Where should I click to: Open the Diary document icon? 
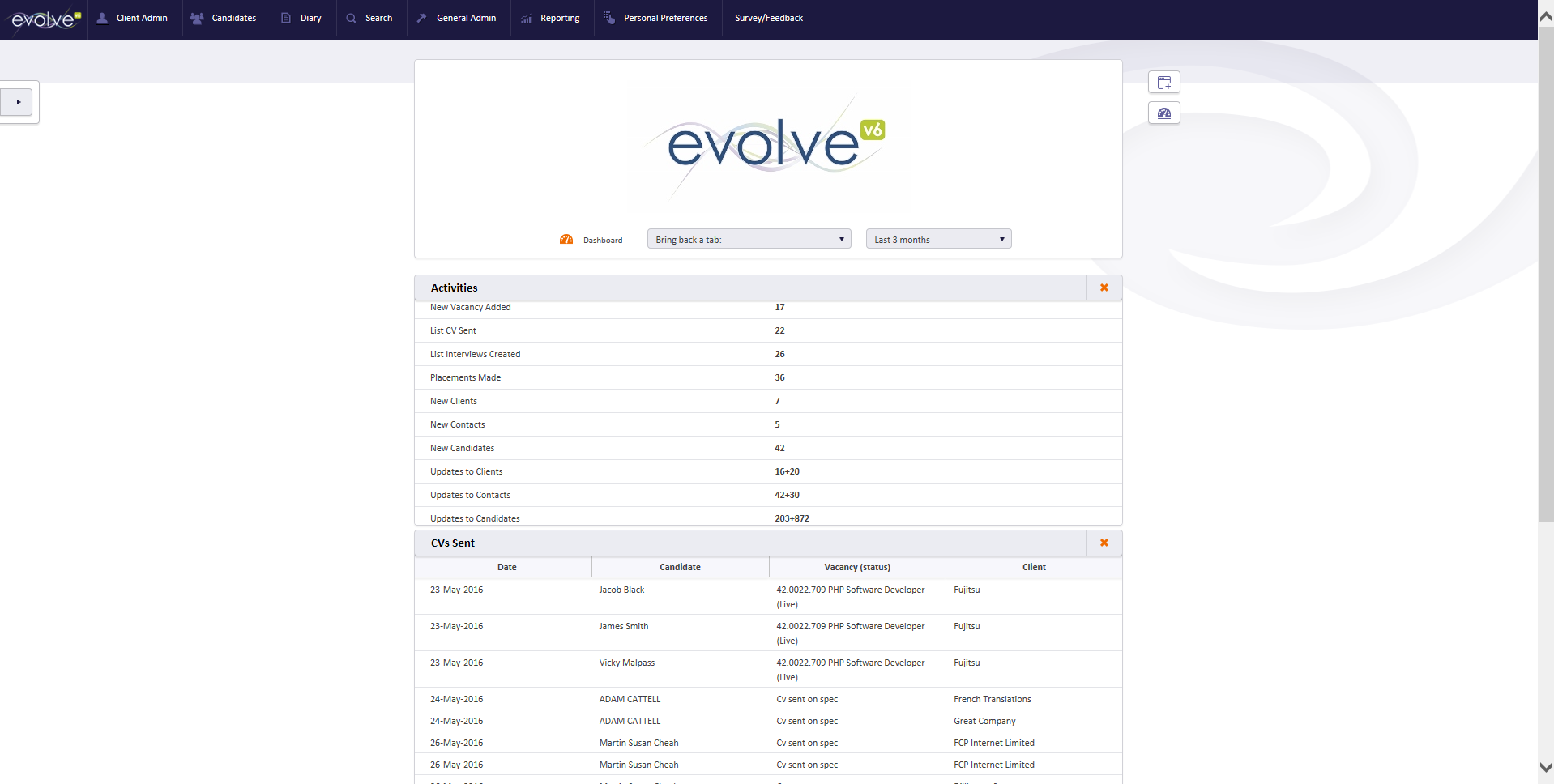[x=284, y=18]
